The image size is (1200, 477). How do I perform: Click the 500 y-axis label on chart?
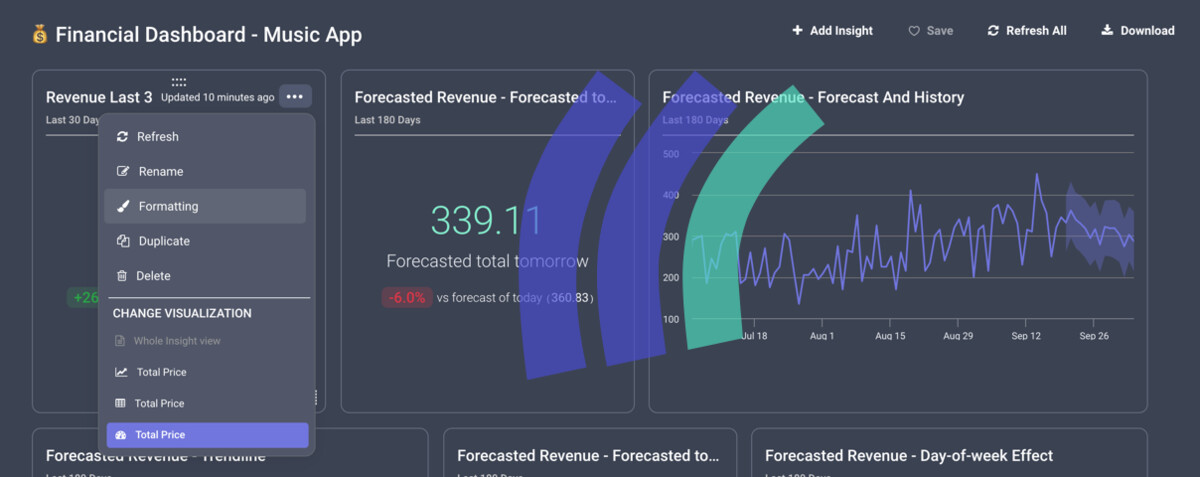pos(671,154)
